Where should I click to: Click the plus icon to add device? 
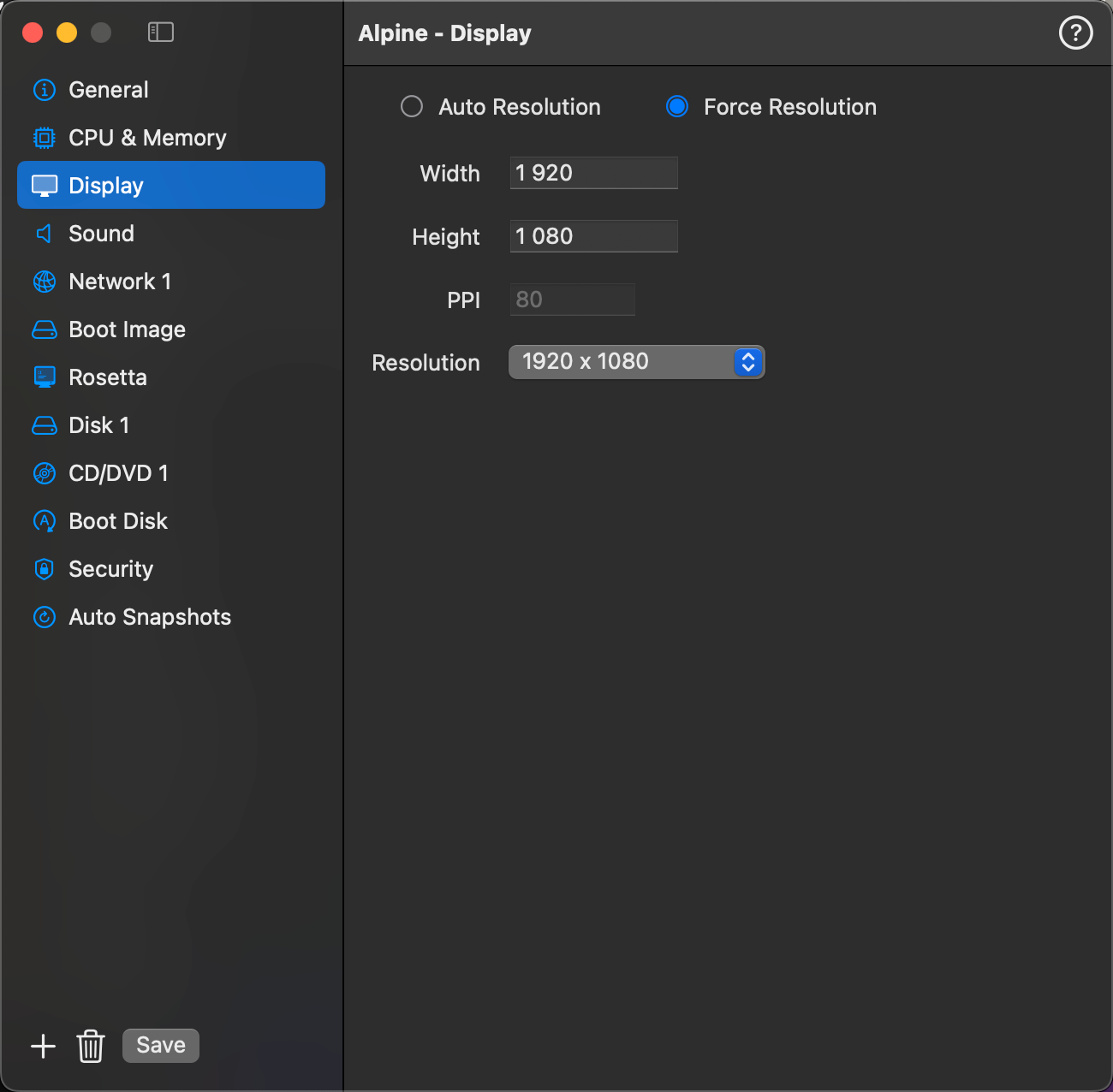pyautogui.click(x=43, y=1046)
